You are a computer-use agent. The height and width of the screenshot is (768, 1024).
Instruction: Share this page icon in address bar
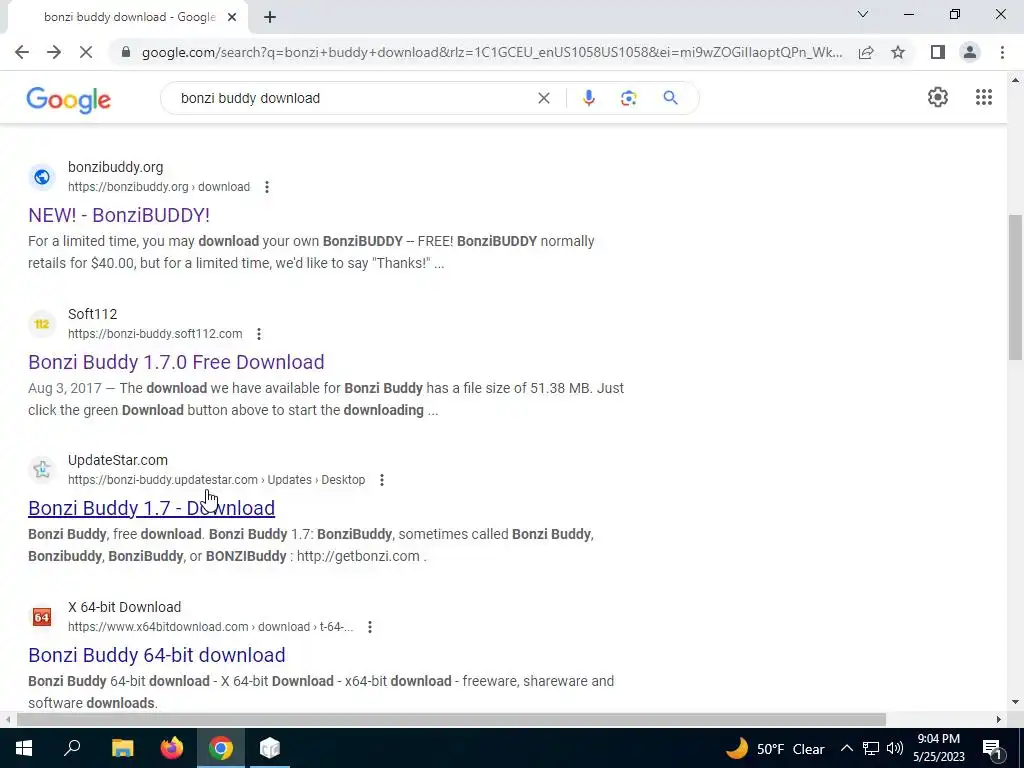point(866,52)
